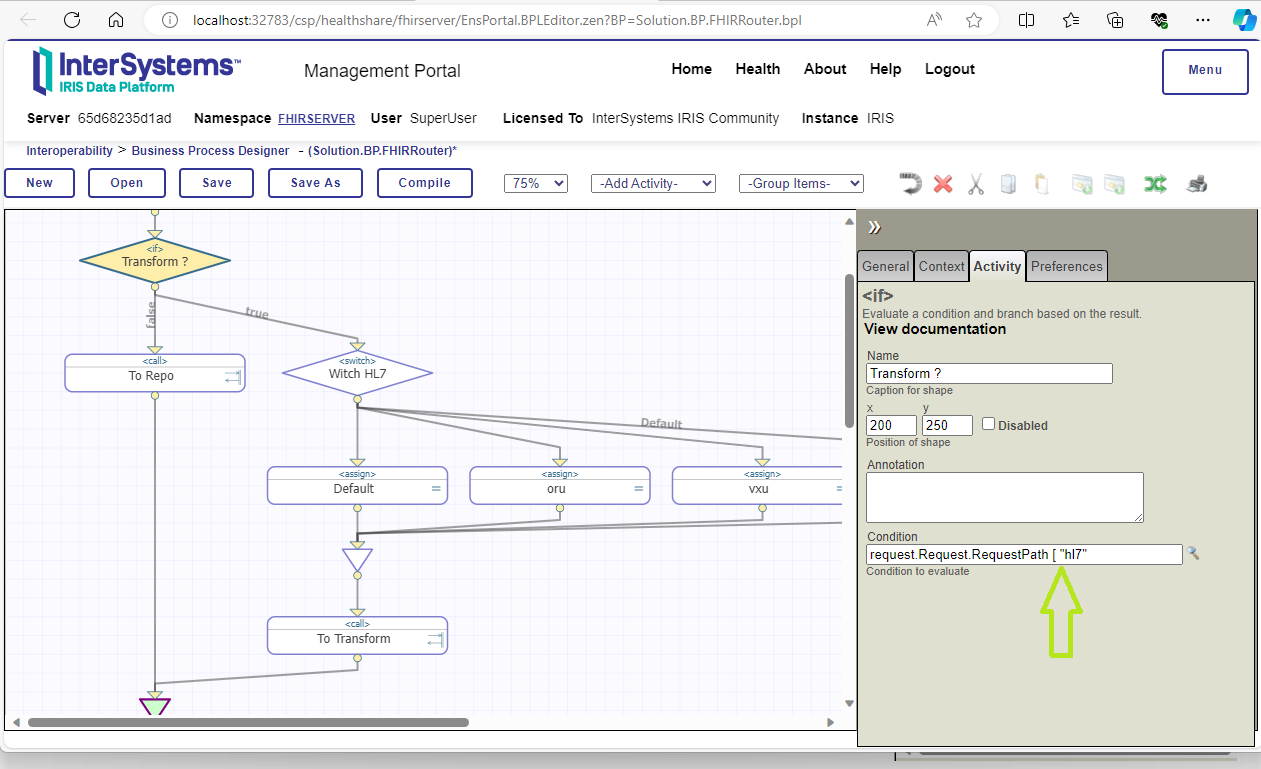Click the browser favorites star icon

coord(974,20)
